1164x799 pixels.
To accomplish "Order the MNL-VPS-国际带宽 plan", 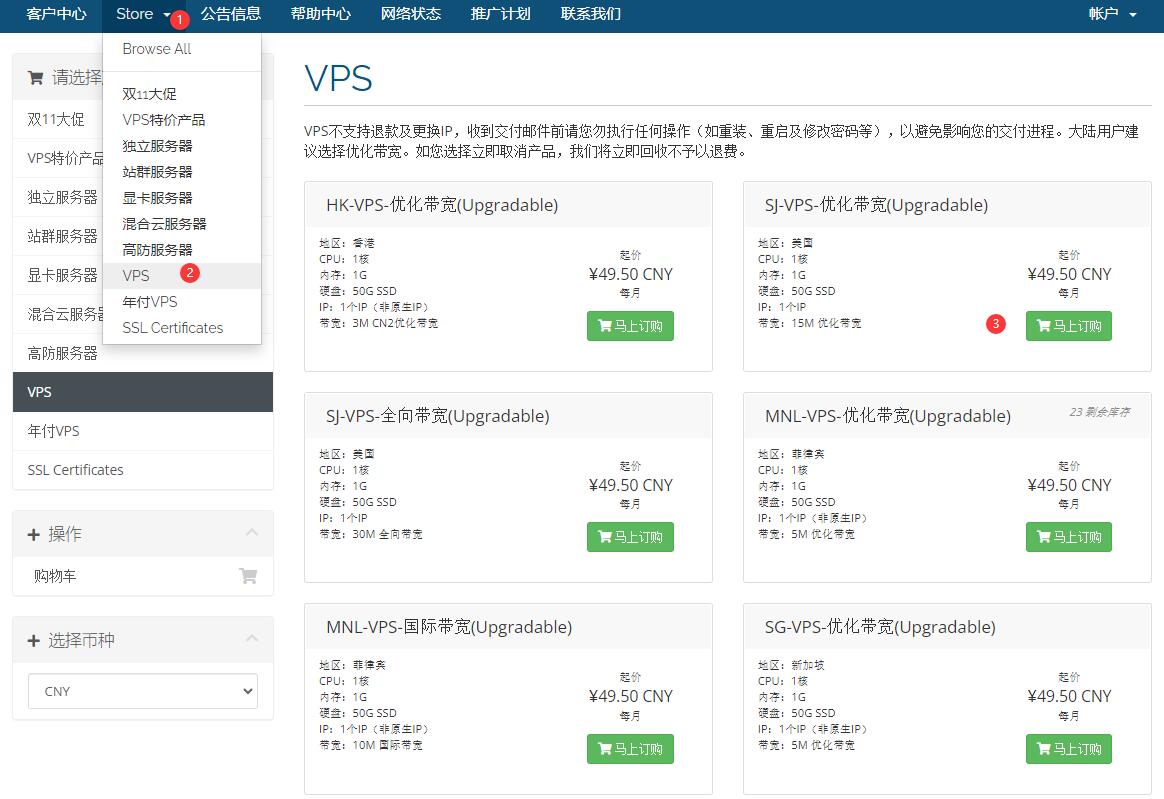I will pos(630,749).
